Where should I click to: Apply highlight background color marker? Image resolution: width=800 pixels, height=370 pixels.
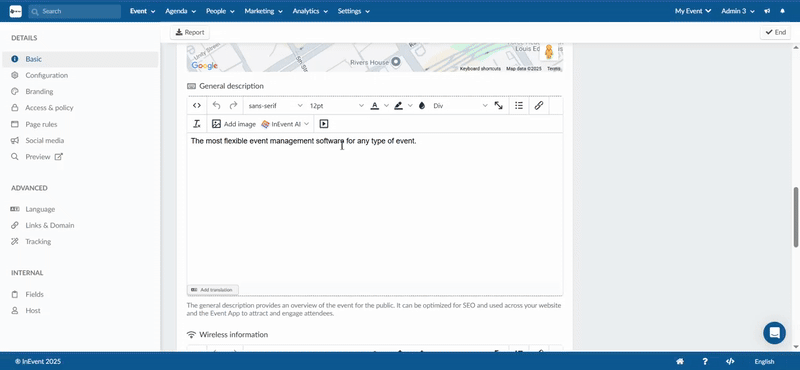click(x=398, y=106)
